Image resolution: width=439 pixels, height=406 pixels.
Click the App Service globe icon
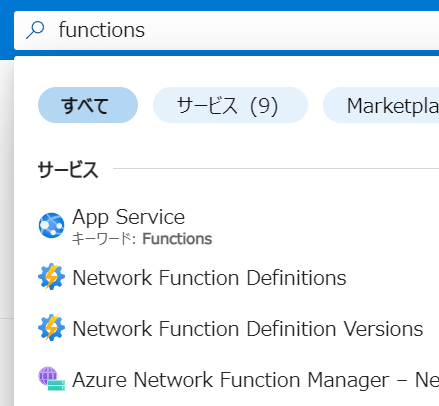click(51, 225)
